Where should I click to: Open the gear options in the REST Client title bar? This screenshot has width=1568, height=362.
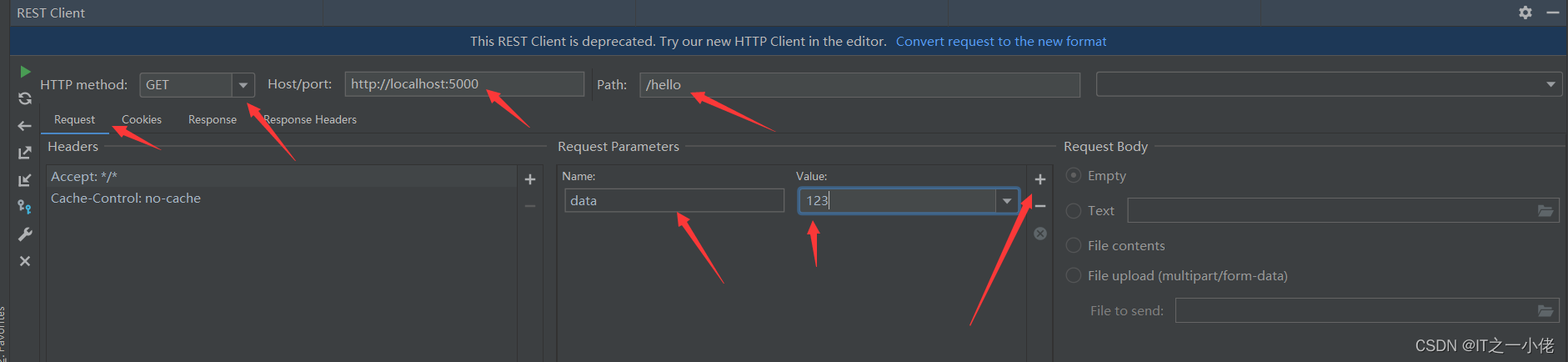point(1525,13)
